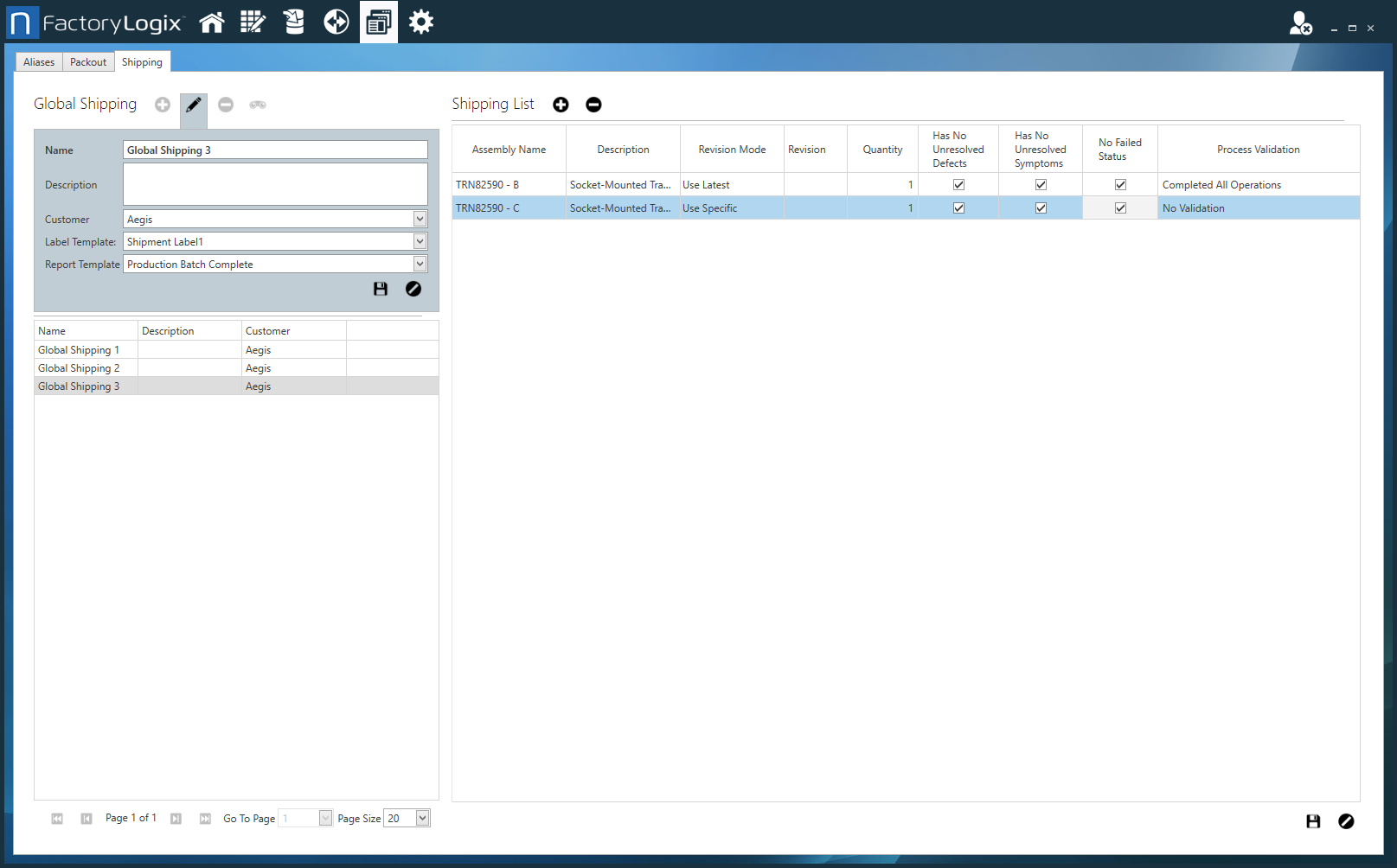Select the data editor toolbar icon beside home
Screen dimensions: 1397x868
[253, 21]
